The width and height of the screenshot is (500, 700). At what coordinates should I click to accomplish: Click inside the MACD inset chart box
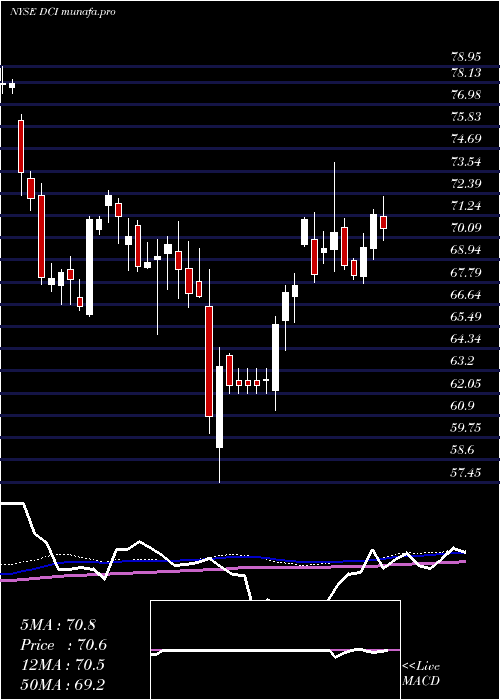point(275,650)
